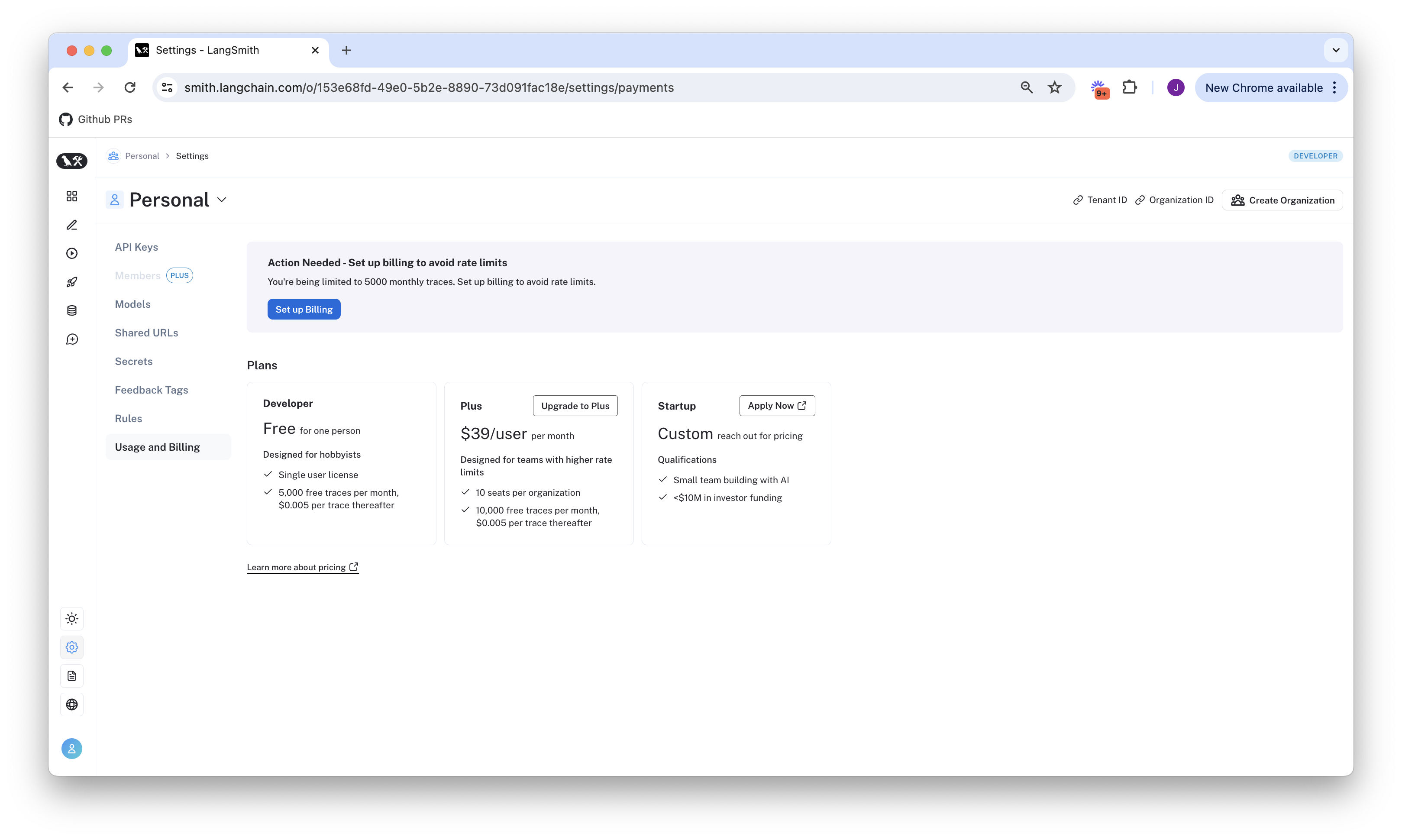Click the chat plus icon in sidebar
Screen dimensions: 1402x840
point(71,339)
